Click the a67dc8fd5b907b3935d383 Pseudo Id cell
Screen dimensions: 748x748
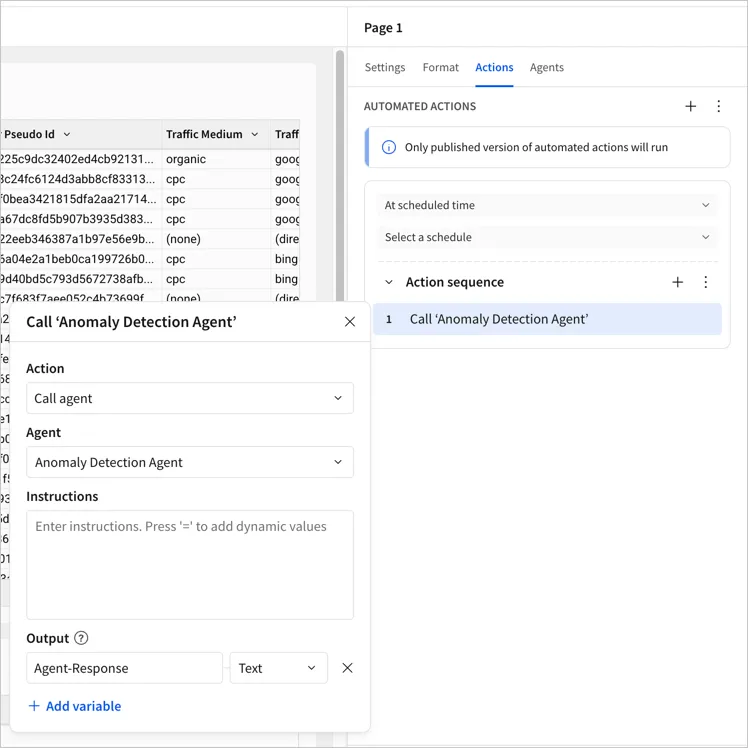coord(81,219)
